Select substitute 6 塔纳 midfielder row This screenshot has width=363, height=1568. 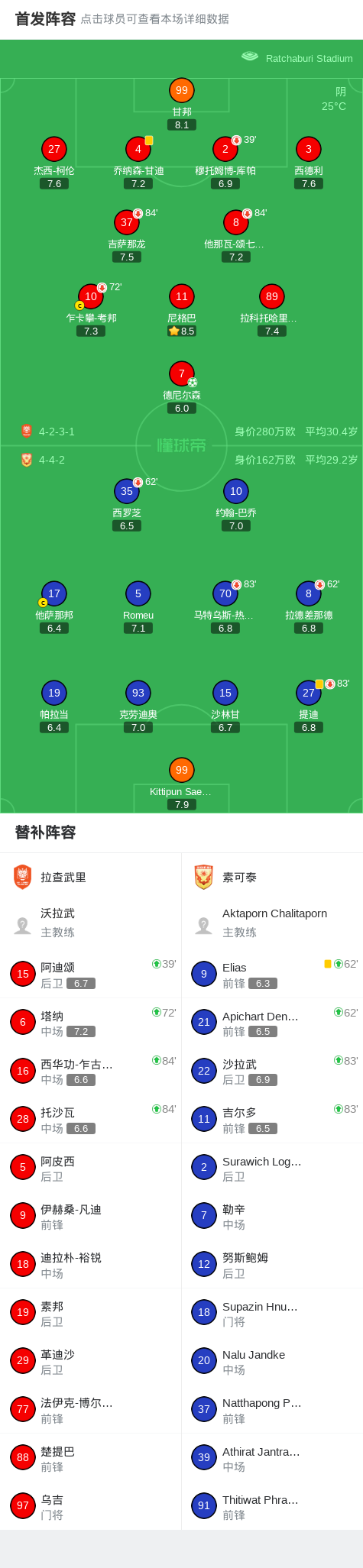(x=91, y=1022)
